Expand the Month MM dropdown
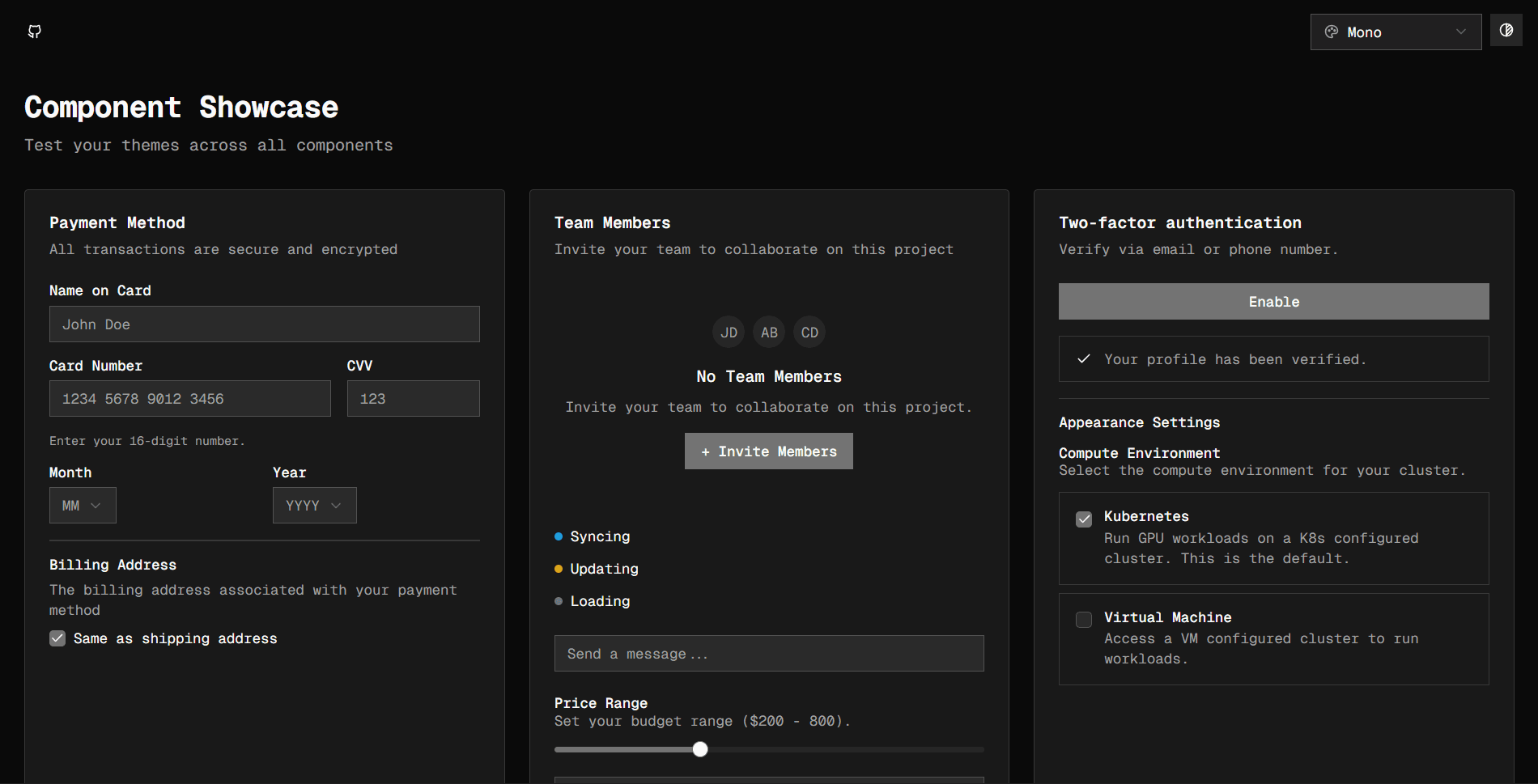 click(x=83, y=506)
